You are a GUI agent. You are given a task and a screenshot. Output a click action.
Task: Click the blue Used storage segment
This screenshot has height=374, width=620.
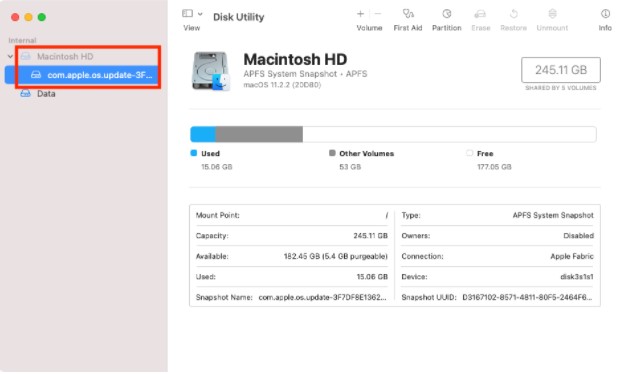coord(203,134)
